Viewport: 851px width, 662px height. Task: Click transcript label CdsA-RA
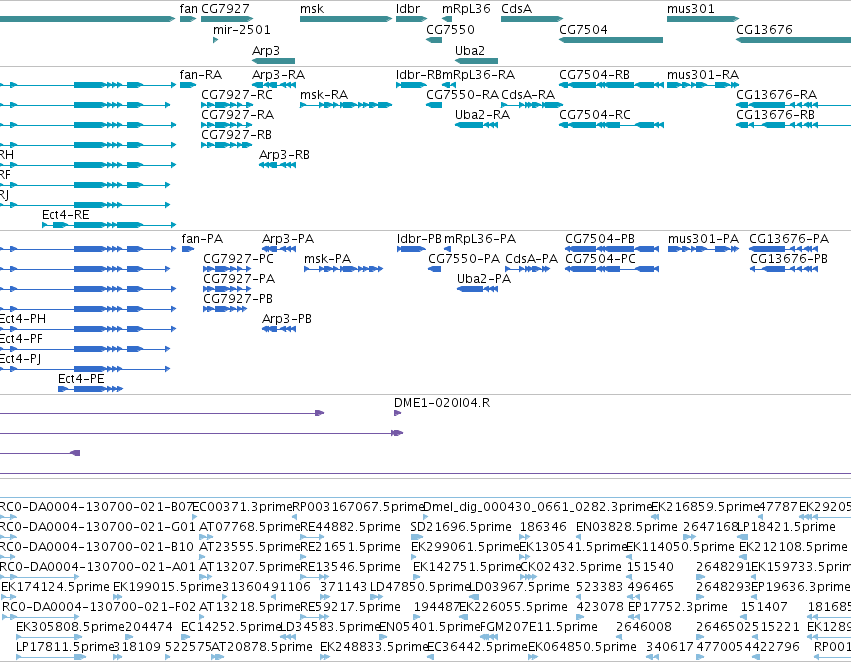tap(528, 94)
